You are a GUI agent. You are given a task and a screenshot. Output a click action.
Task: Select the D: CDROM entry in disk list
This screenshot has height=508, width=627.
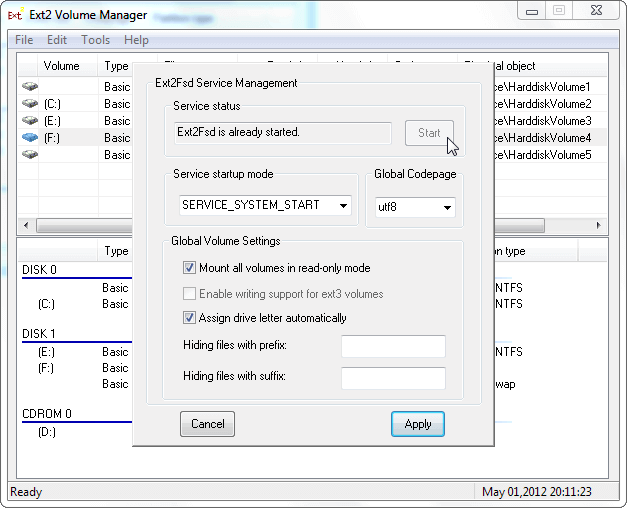point(46,431)
